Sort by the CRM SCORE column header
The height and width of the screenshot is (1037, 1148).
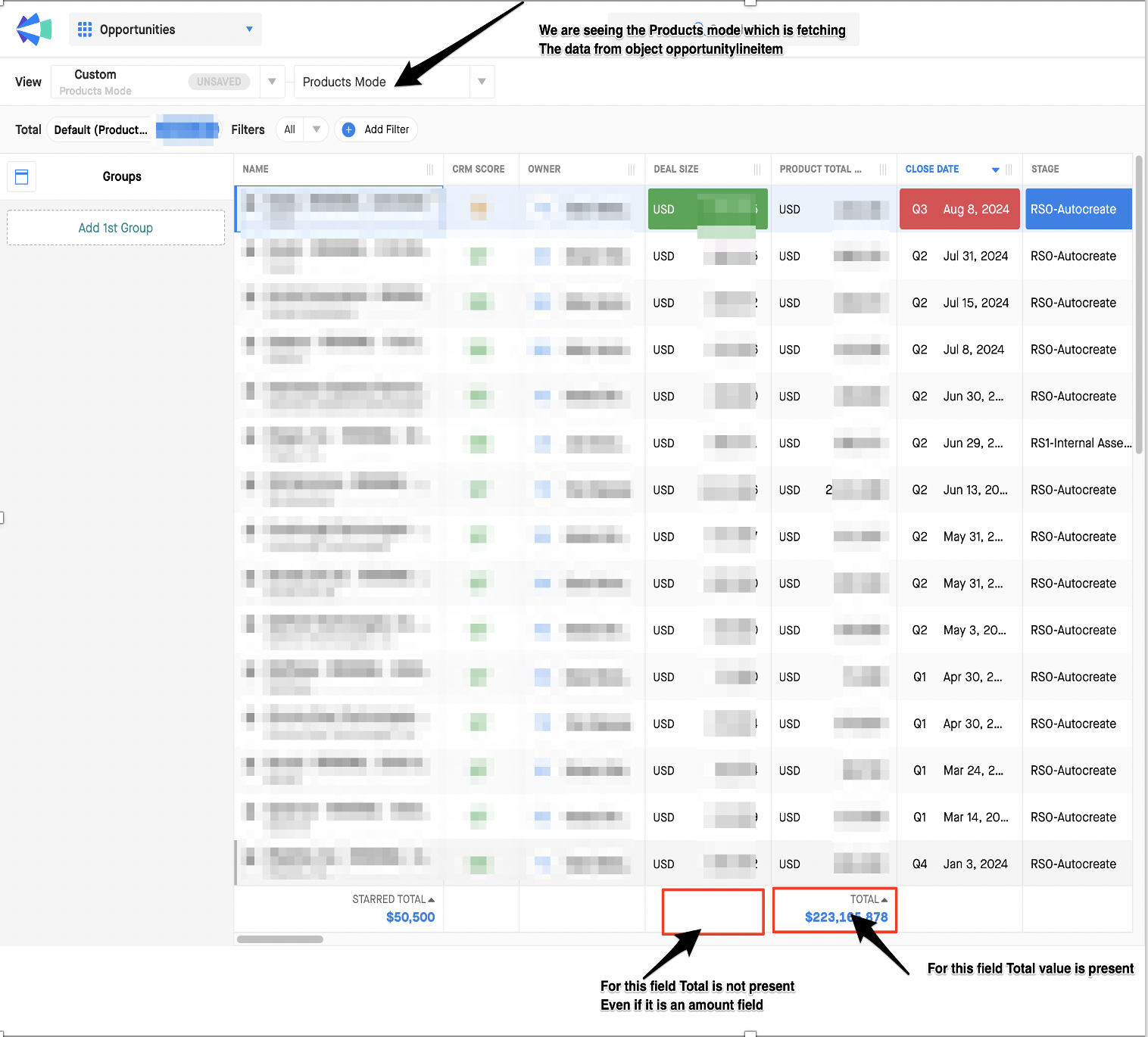[479, 169]
